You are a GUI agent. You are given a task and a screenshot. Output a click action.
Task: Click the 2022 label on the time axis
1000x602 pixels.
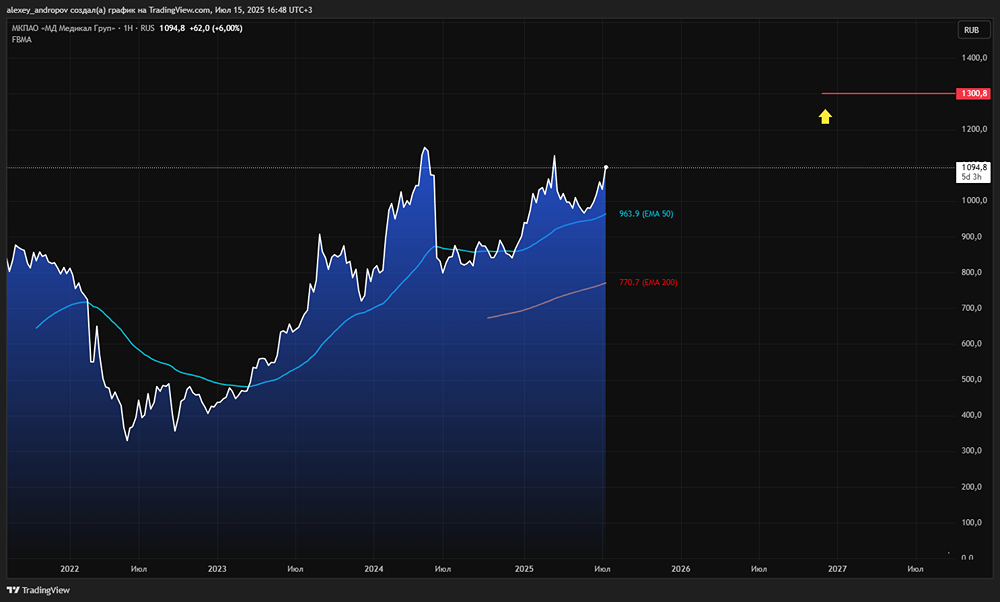70,569
